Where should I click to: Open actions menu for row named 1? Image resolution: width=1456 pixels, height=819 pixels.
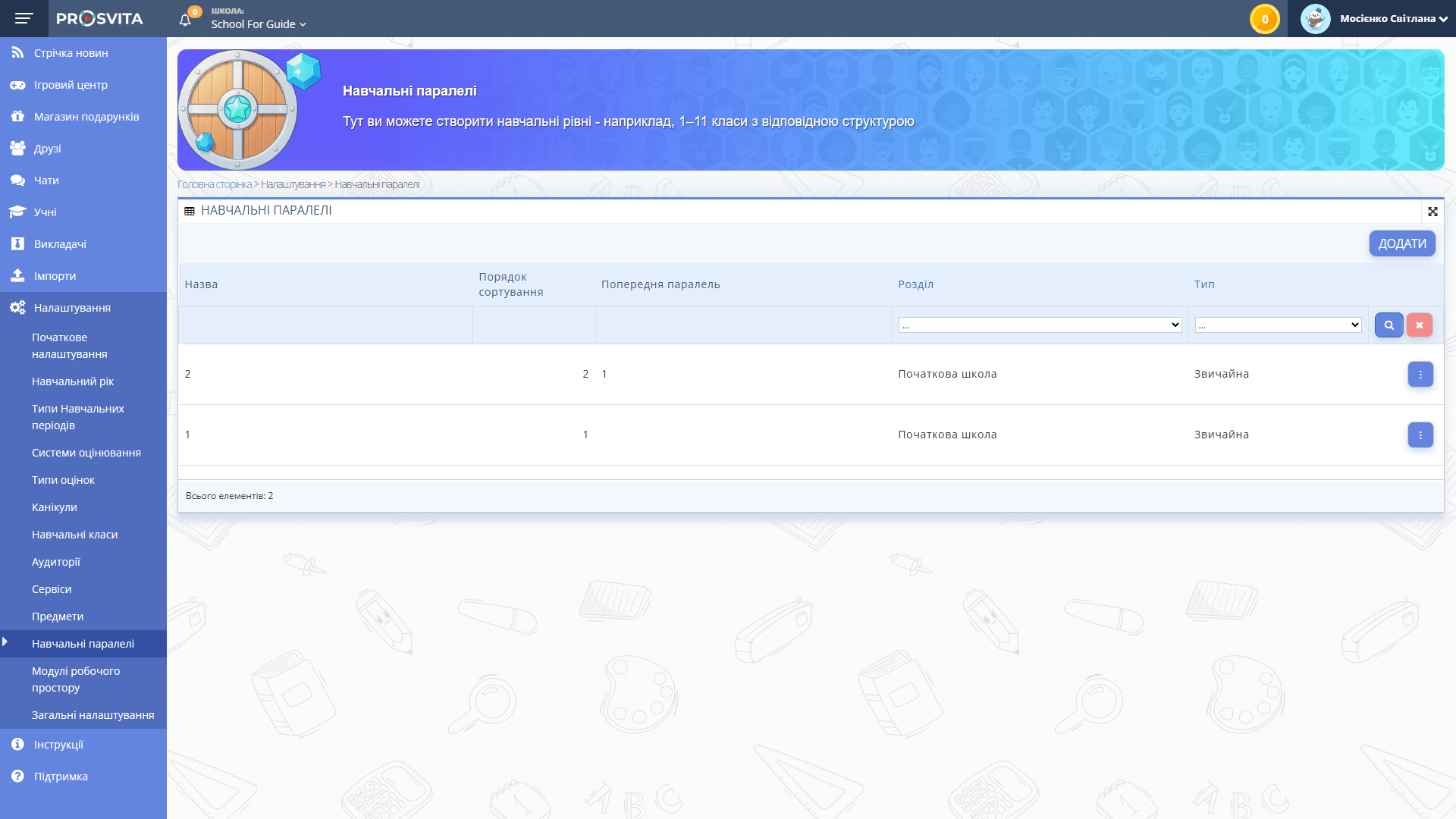[1420, 435]
